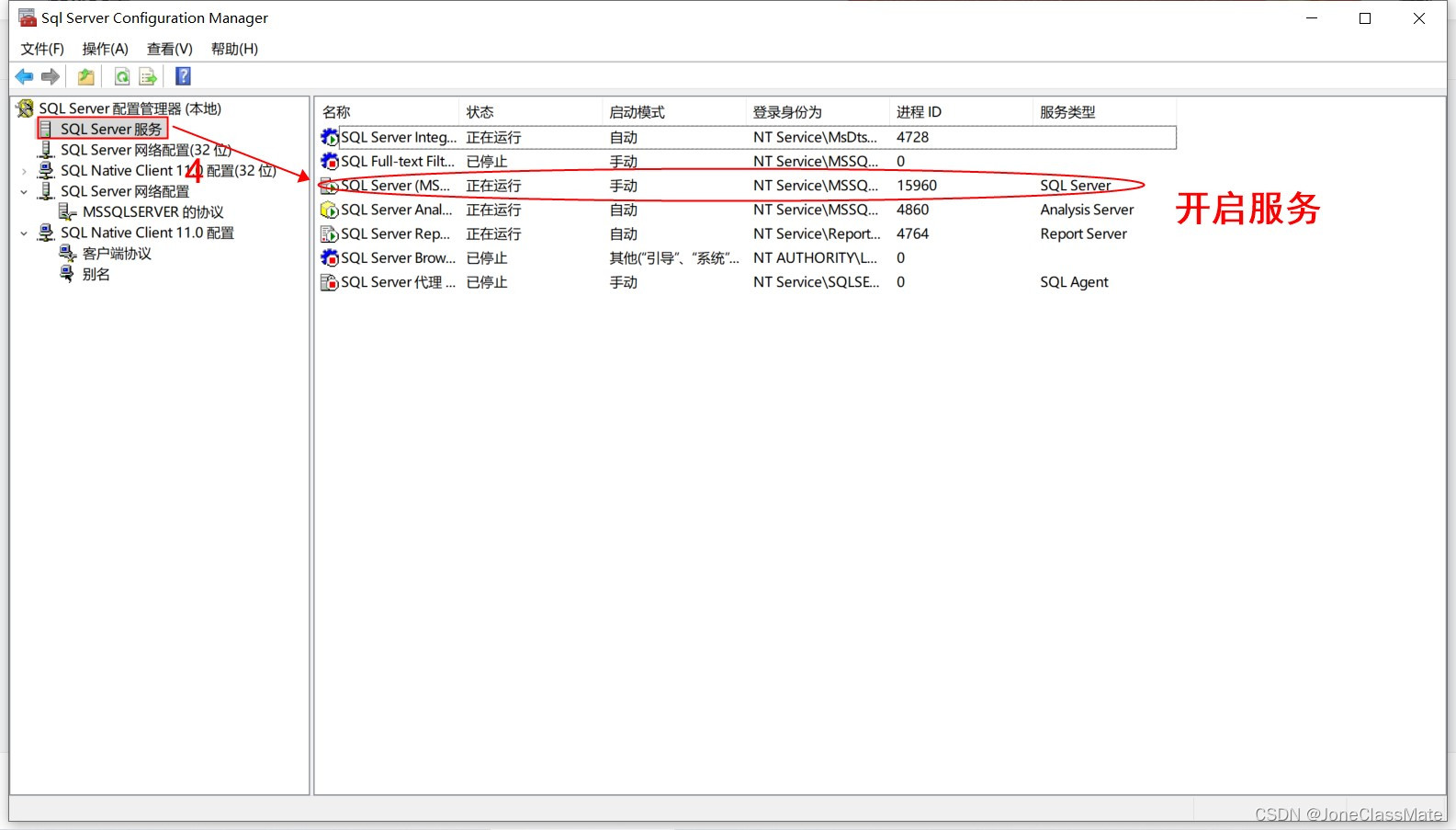Click the SQL Native Client 11.0 配置 icon
The height and width of the screenshot is (830, 1456).
47,233
